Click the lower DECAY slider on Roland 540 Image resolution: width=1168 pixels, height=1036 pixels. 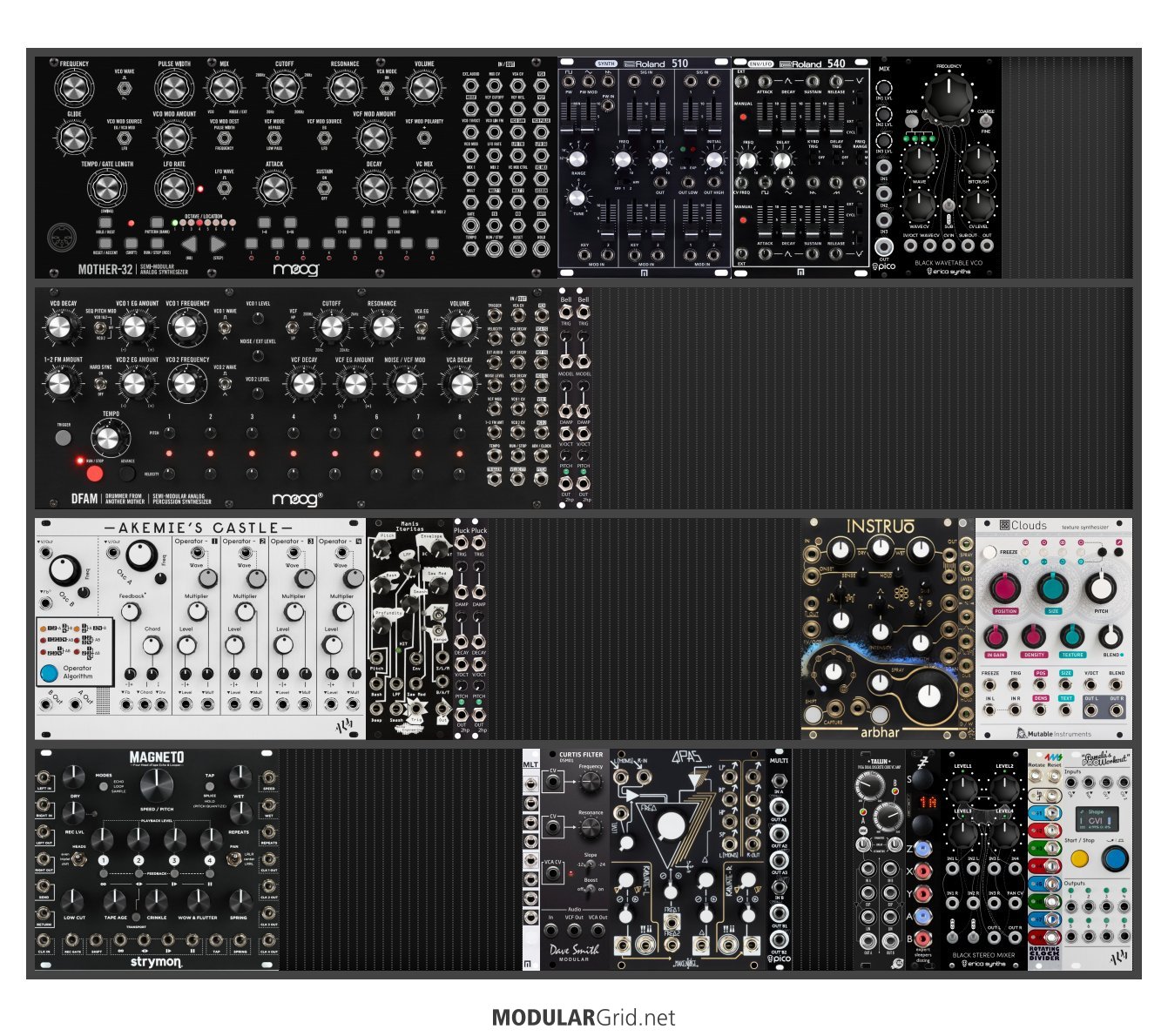point(788,220)
